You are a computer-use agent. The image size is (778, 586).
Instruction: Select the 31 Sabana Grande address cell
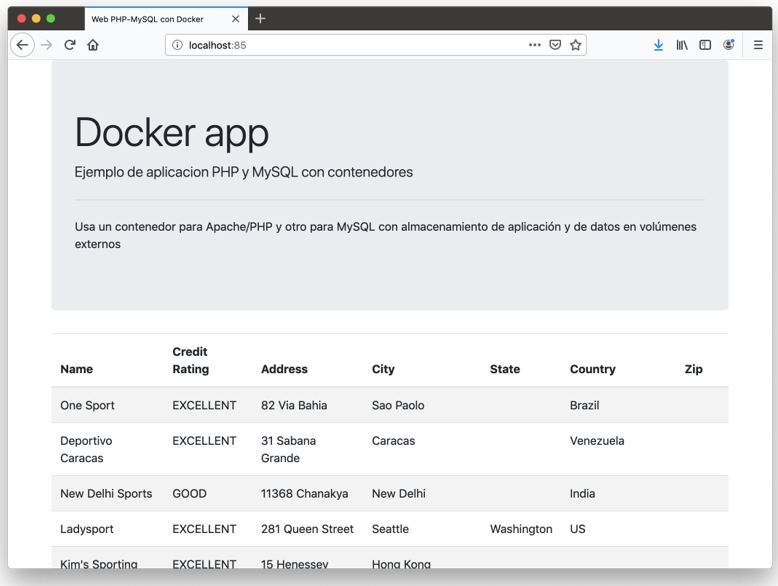(x=288, y=450)
